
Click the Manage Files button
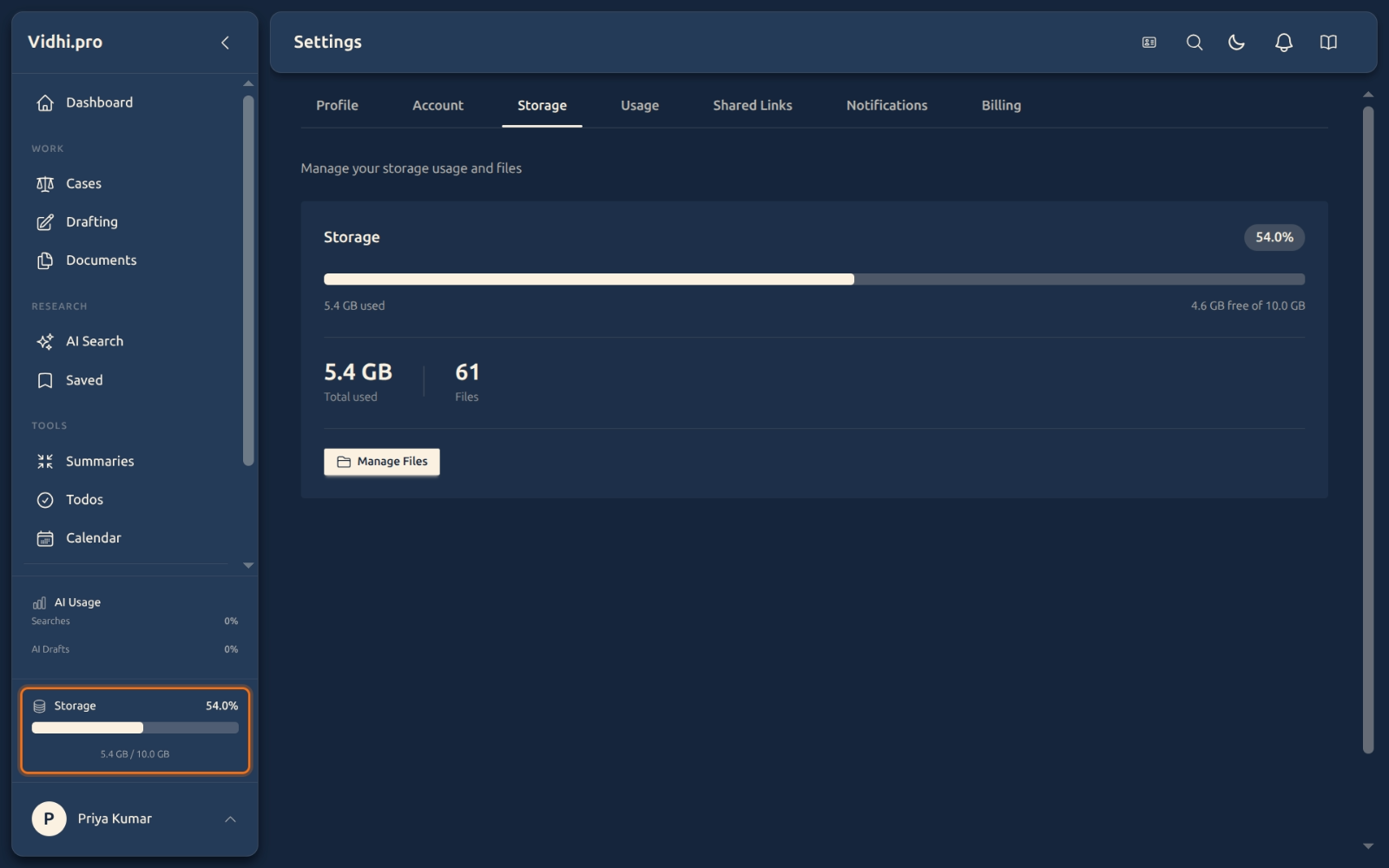pyautogui.click(x=382, y=462)
